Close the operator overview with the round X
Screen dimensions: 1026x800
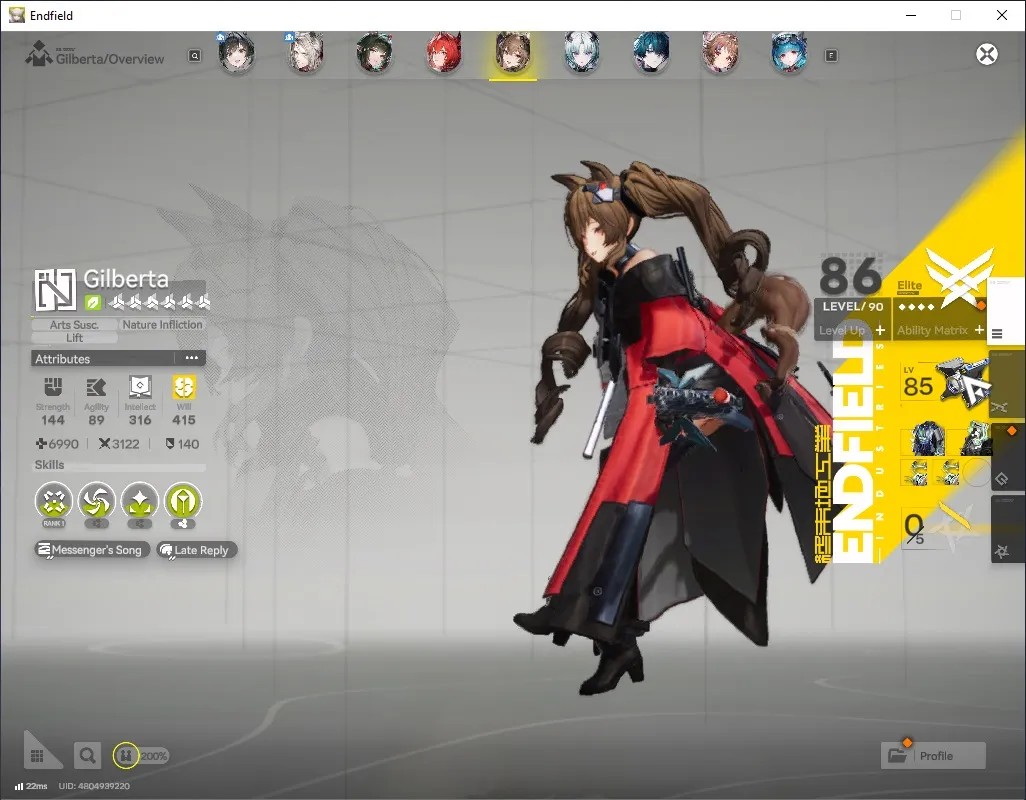tap(987, 54)
